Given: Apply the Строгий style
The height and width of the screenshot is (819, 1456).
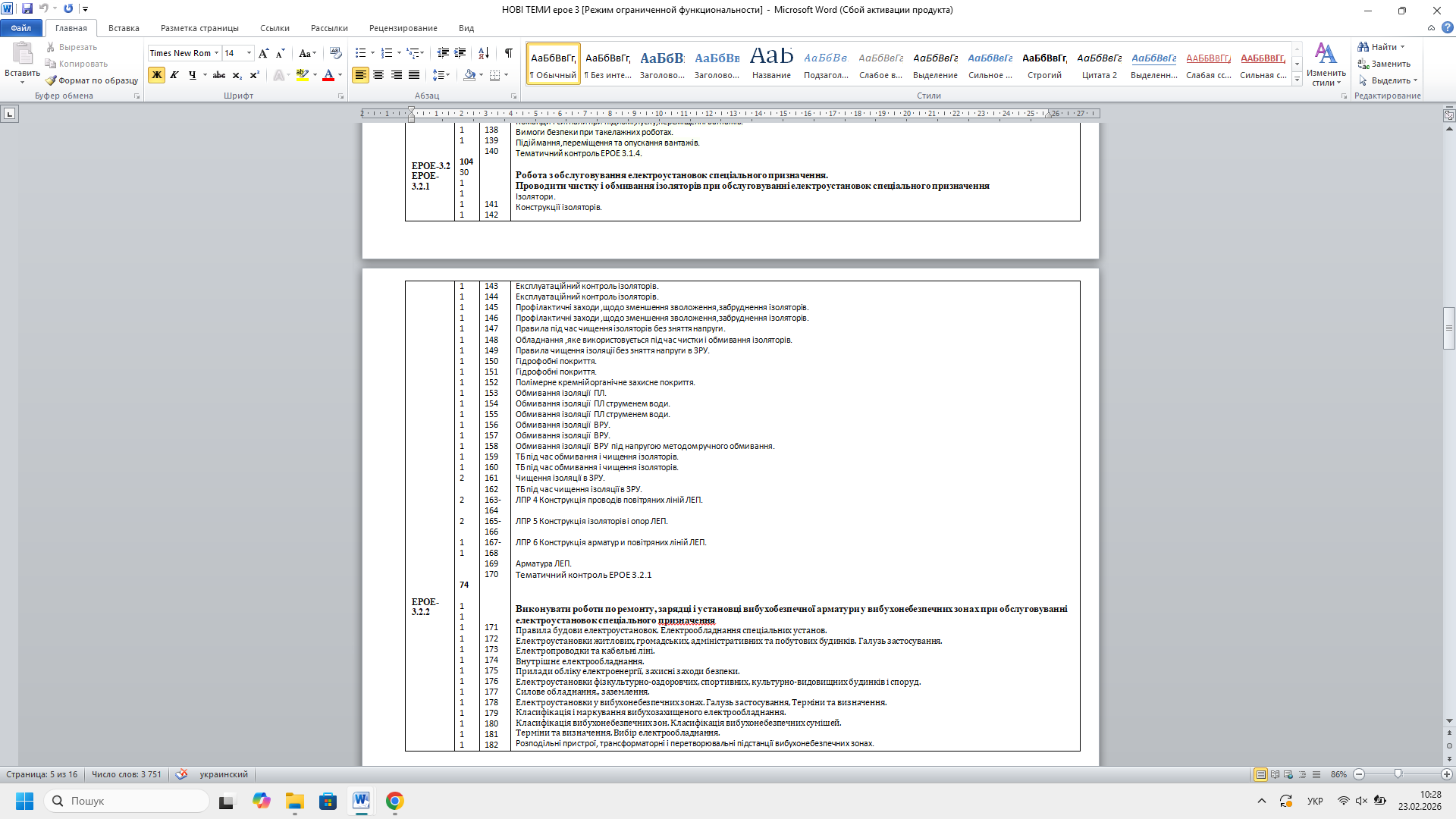Looking at the screenshot, I should tap(1044, 64).
